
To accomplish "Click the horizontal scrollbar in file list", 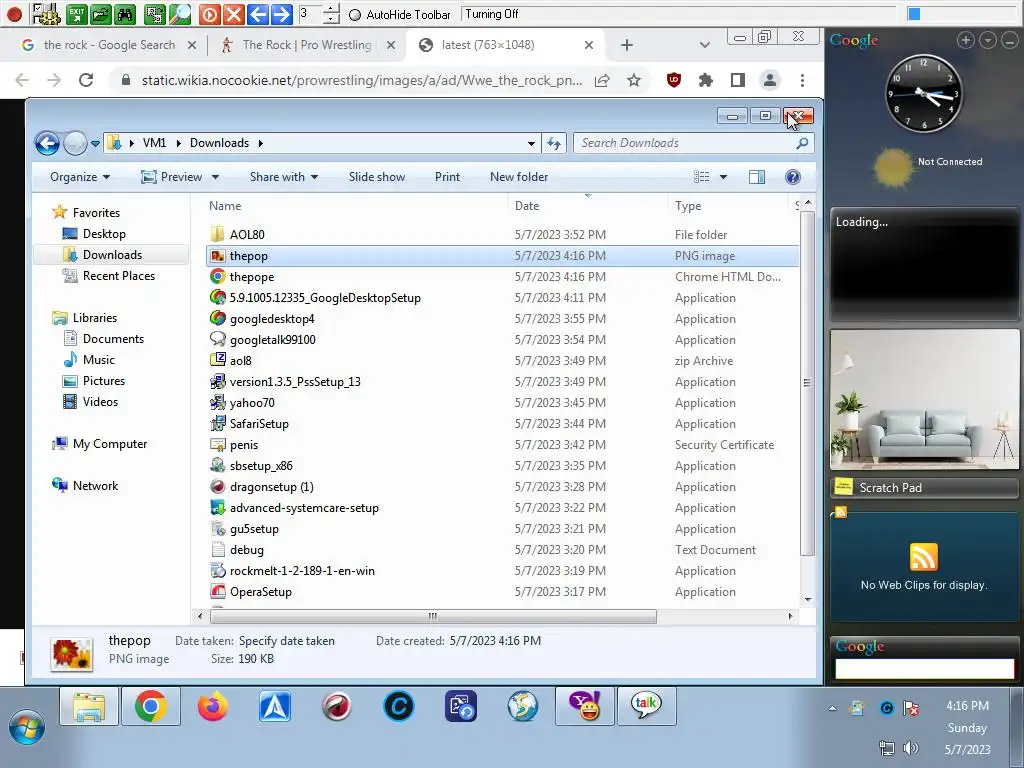I will 432,616.
